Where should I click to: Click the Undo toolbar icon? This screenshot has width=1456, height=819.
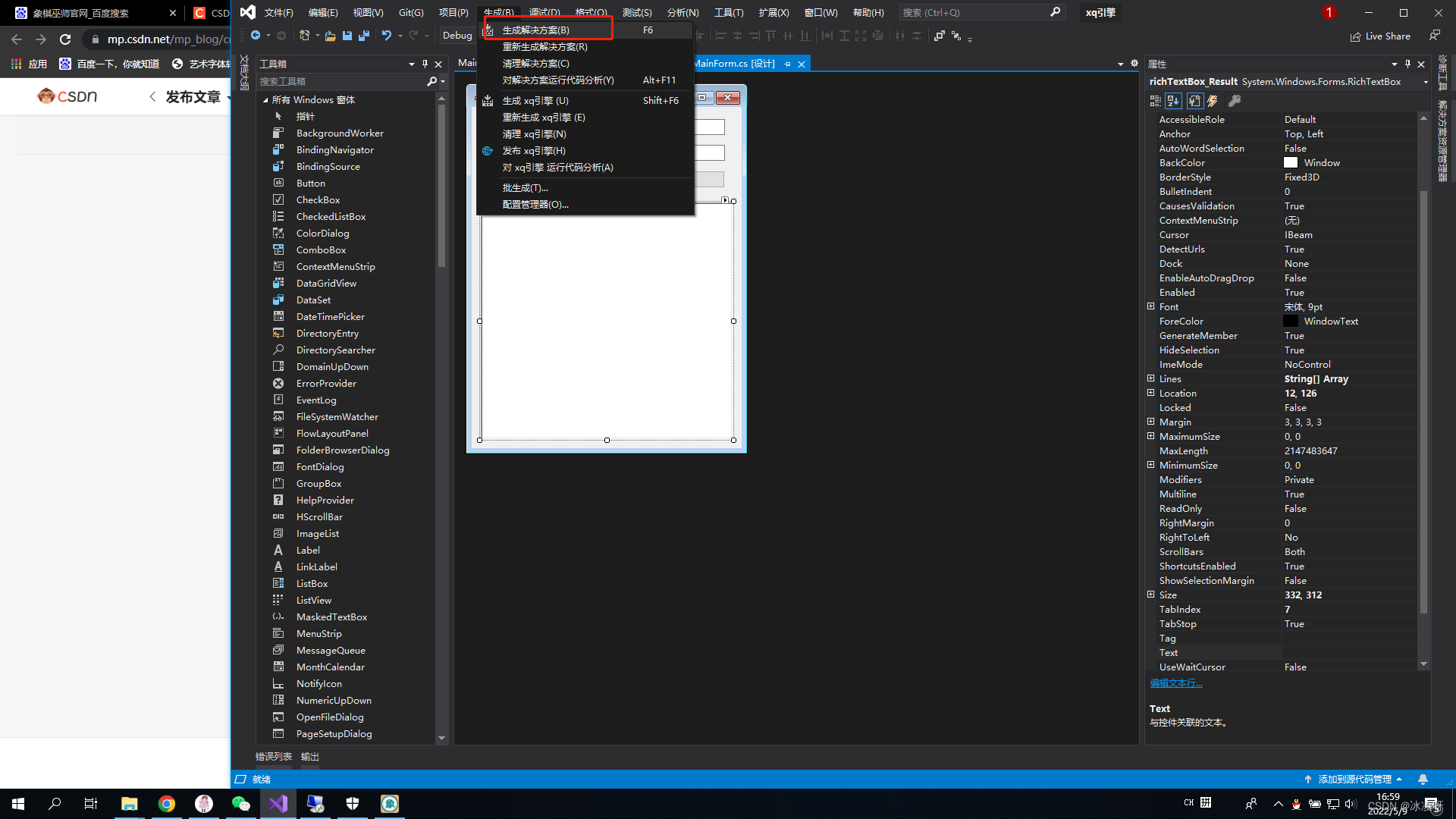386,36
